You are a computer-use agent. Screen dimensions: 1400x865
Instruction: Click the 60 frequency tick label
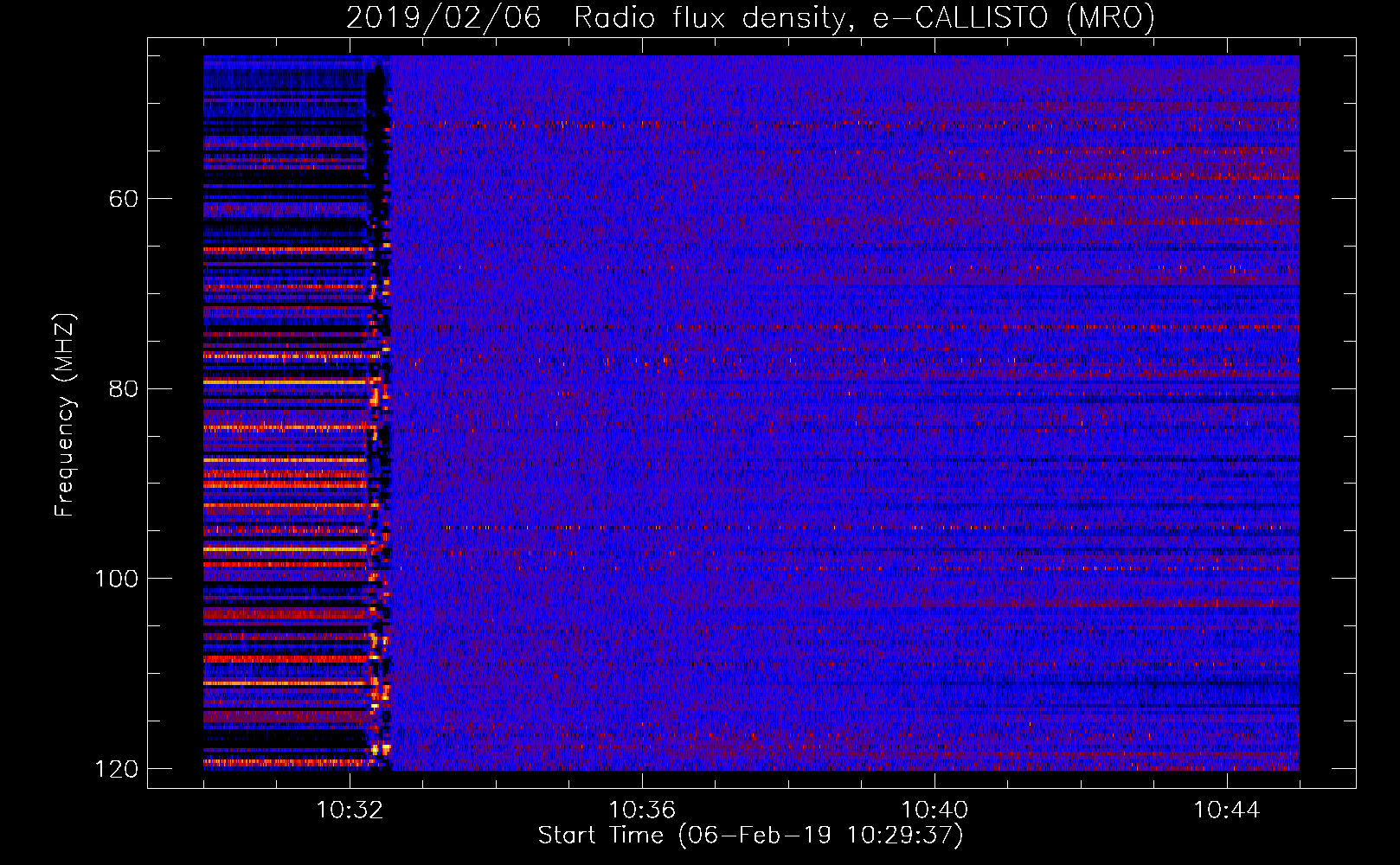pyautogui.click(x=124, y=199)
